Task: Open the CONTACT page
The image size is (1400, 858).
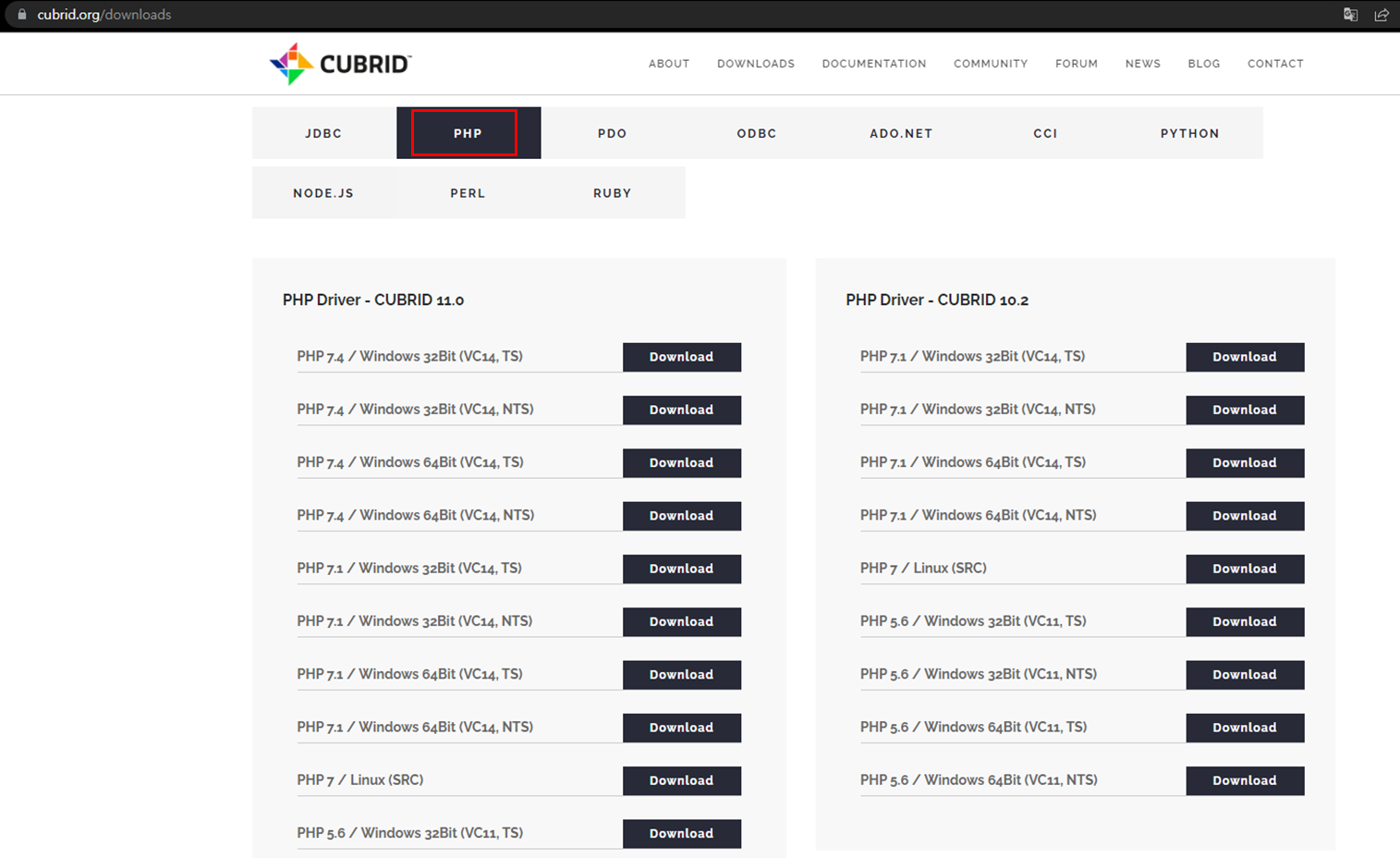Action: (1275, 64)
